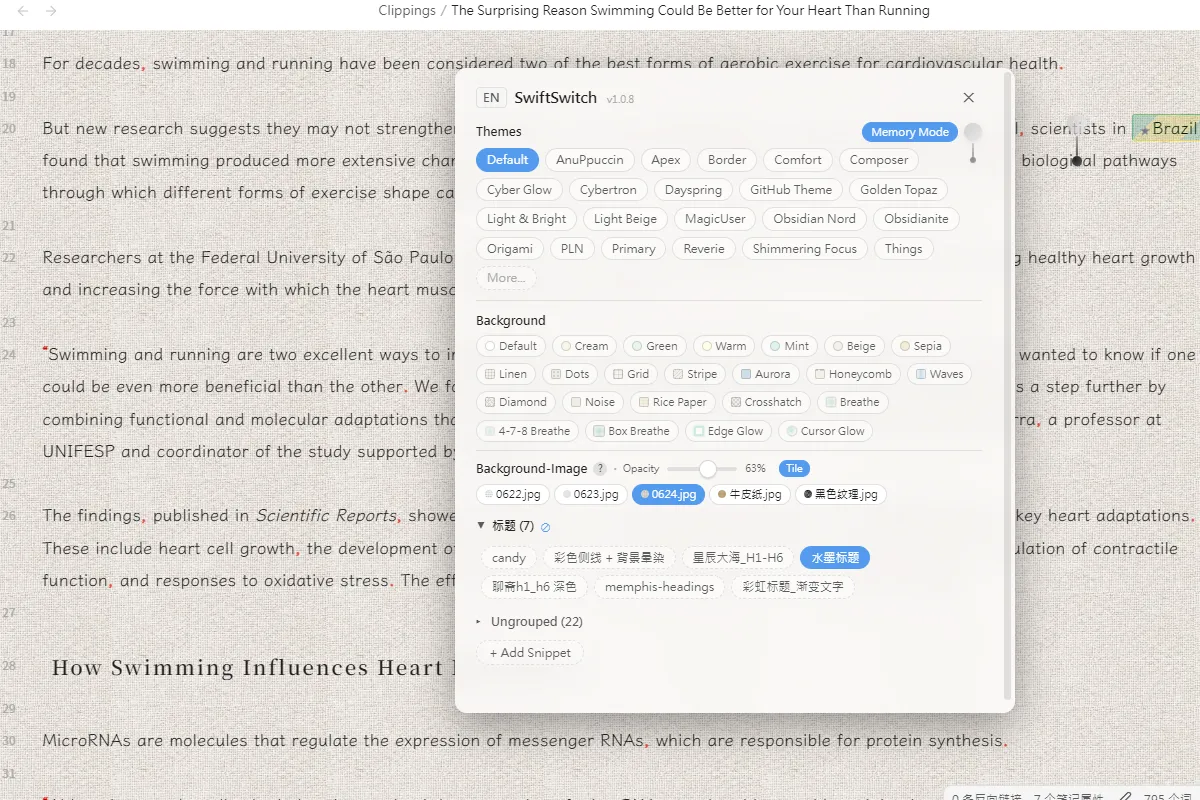Select the 0622.jpg background image
This screenshot has height=800, width=1200.
(x=512, y=494)
